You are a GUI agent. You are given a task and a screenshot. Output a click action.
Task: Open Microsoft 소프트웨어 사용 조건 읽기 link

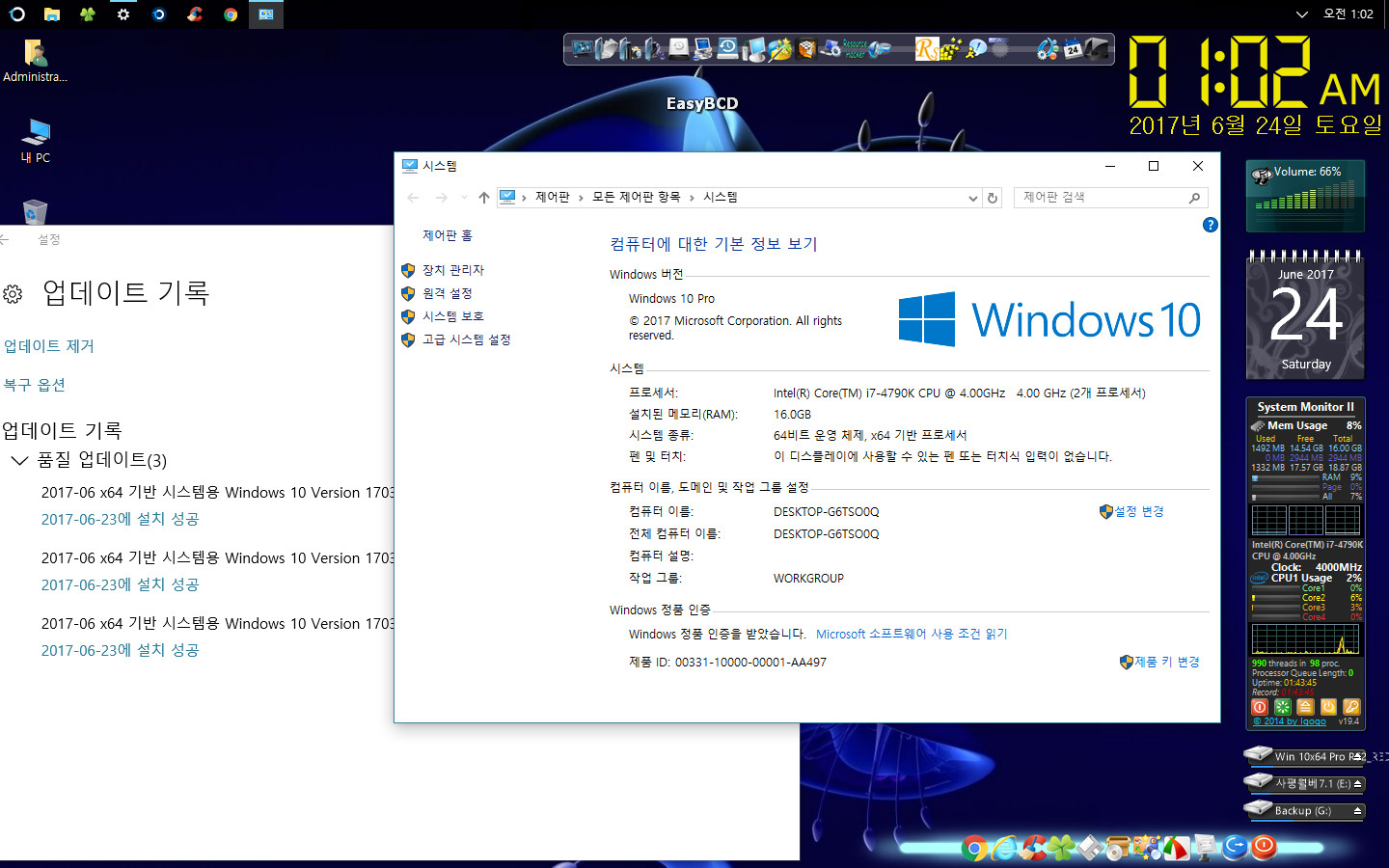pos(912,634)
